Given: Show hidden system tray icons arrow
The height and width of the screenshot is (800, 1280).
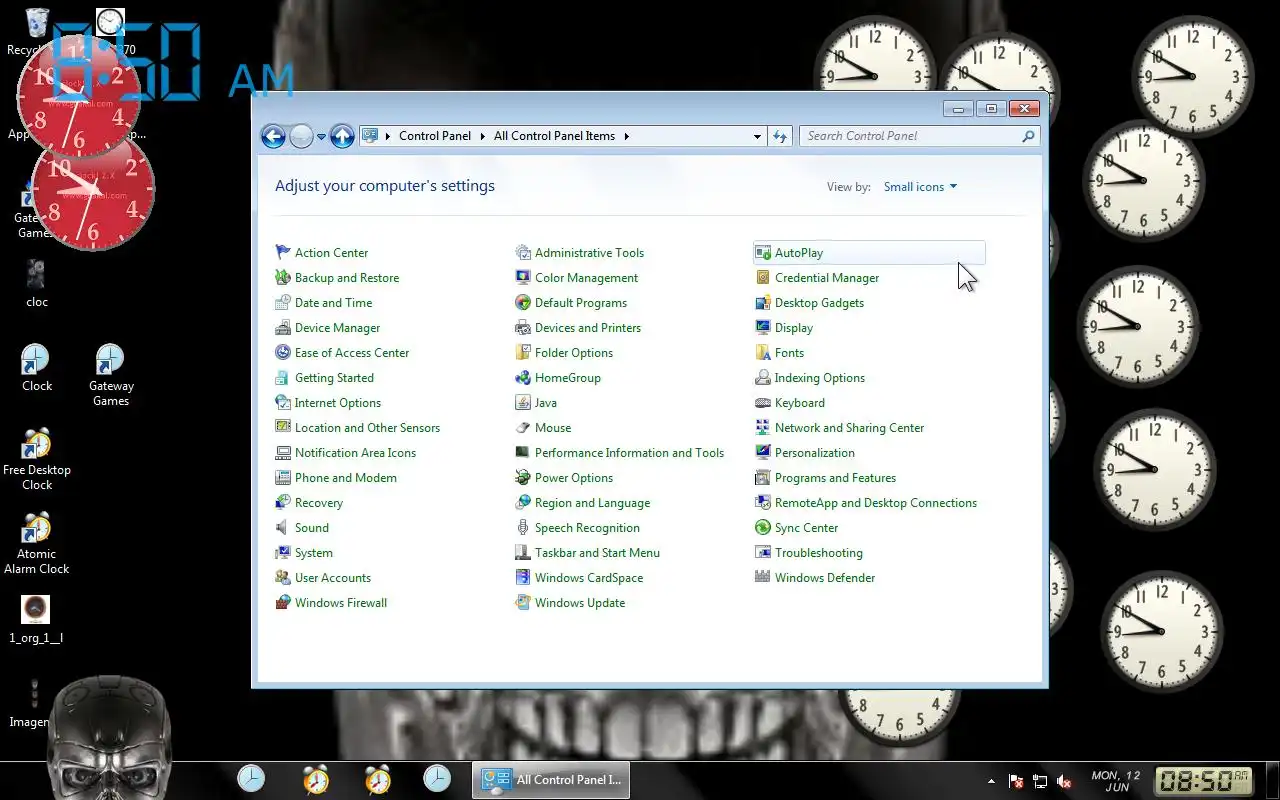Looking at the screenshot, I should click(991, 781).
